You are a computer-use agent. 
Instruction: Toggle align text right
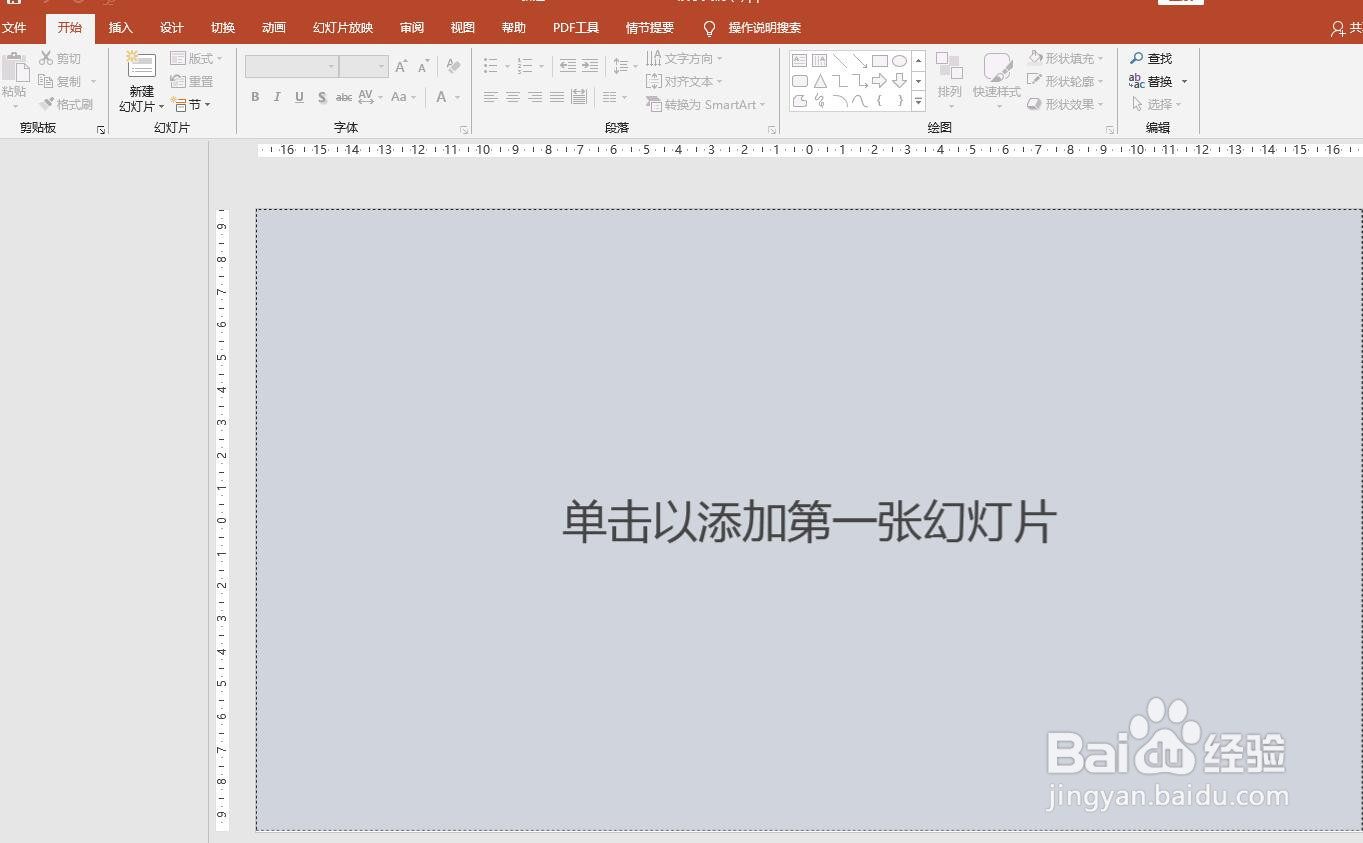coord(535,97)
